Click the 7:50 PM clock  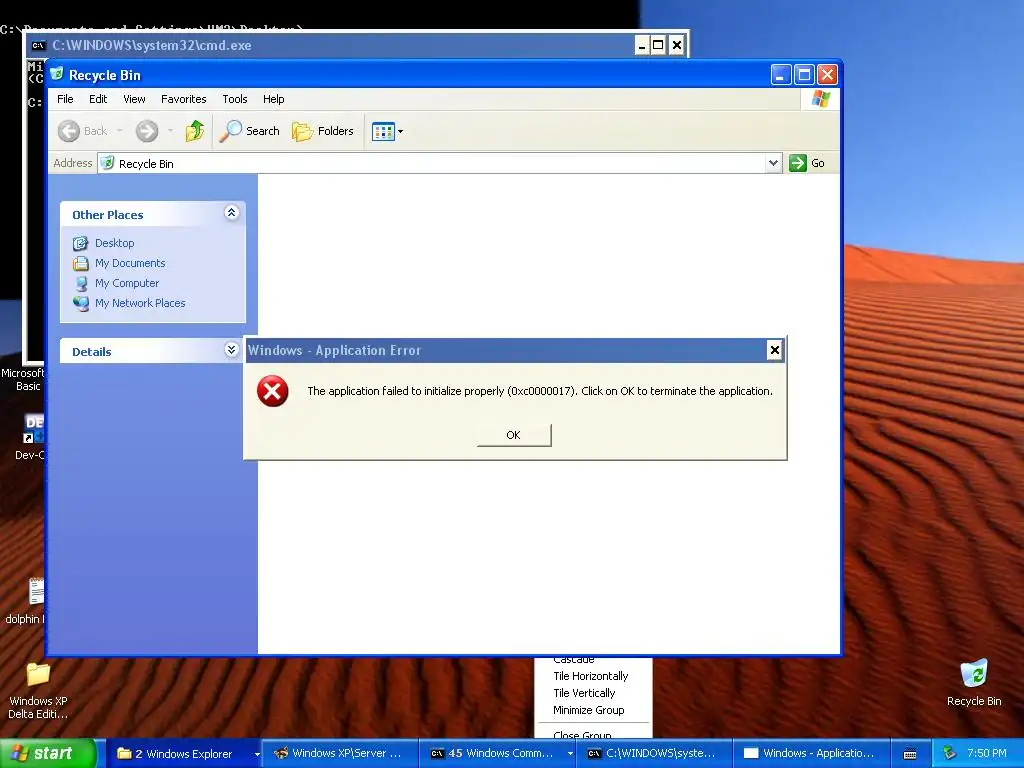(987, 754)
